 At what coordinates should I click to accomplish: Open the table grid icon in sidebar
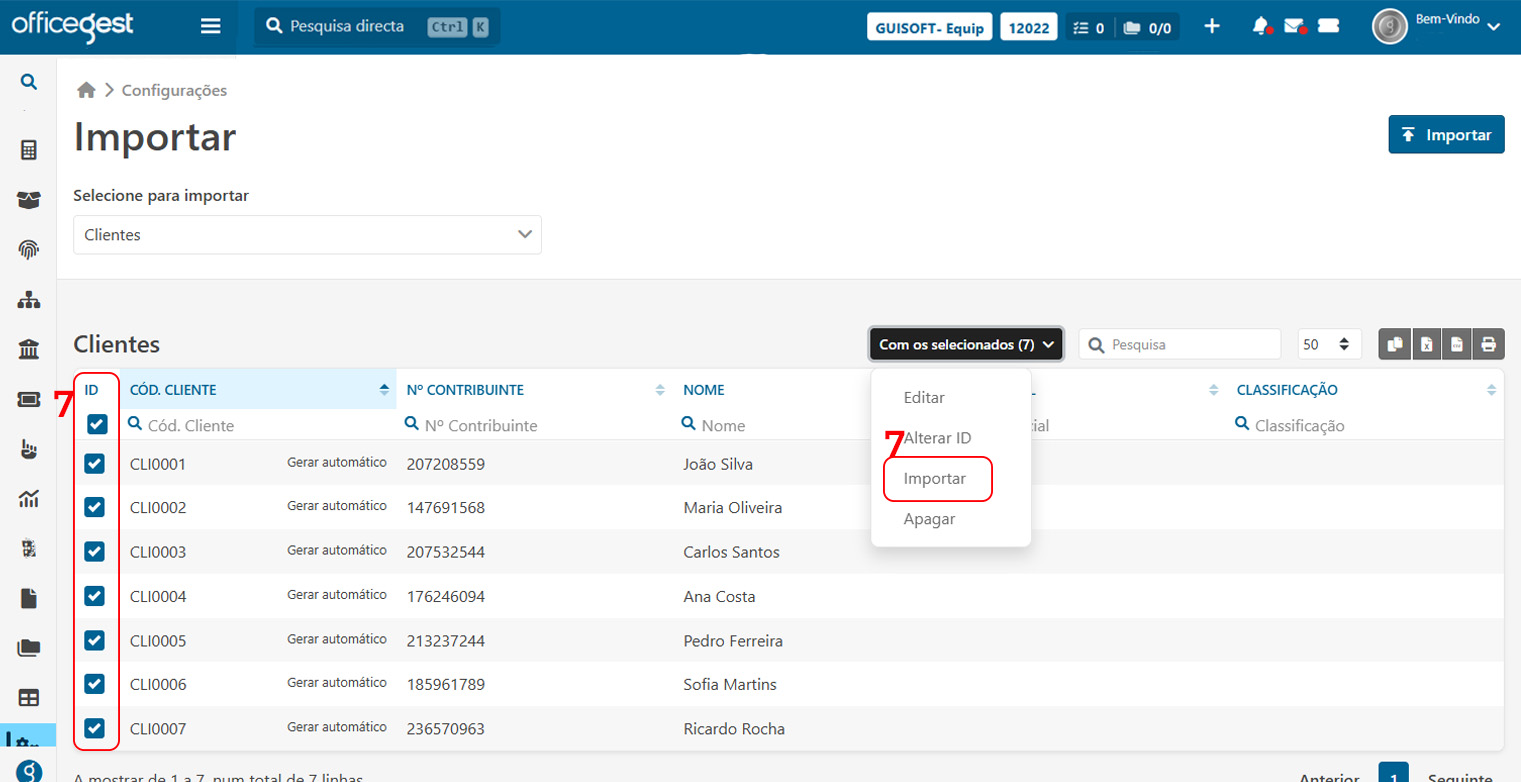pos(29,697)
